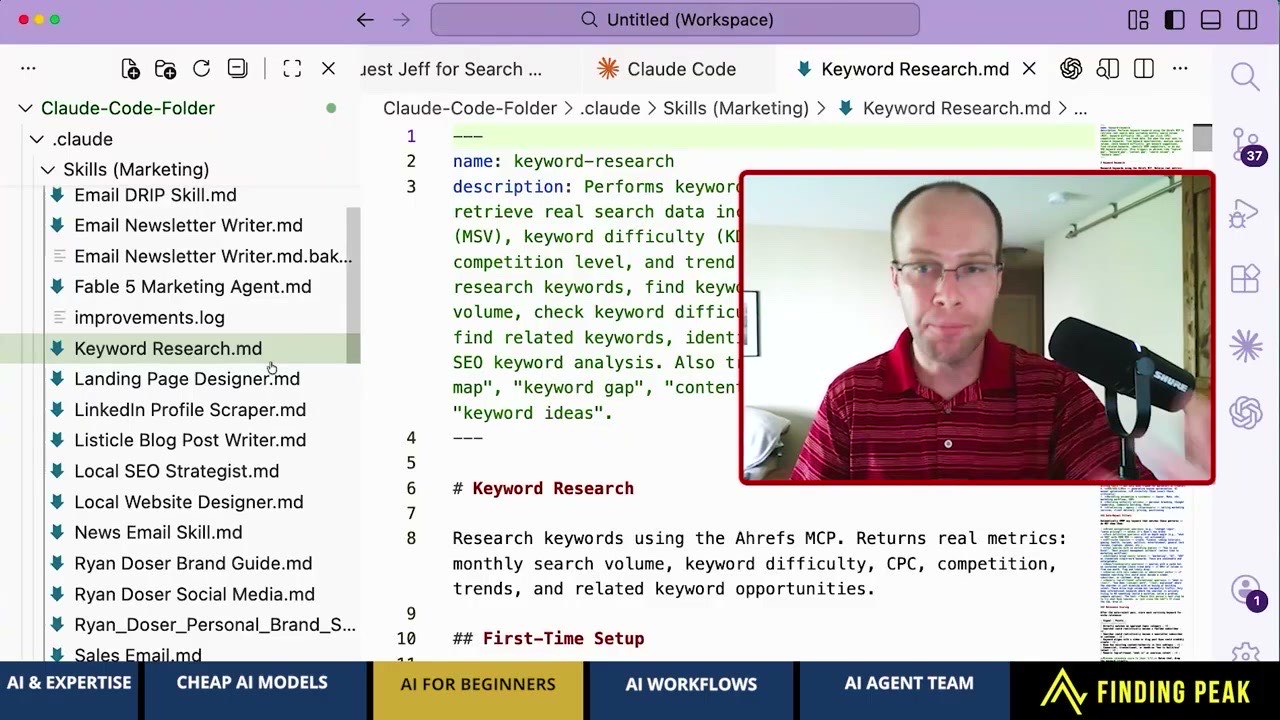
Task: Open editor more actions ellipsis
Action: (x=1180, y=68)
